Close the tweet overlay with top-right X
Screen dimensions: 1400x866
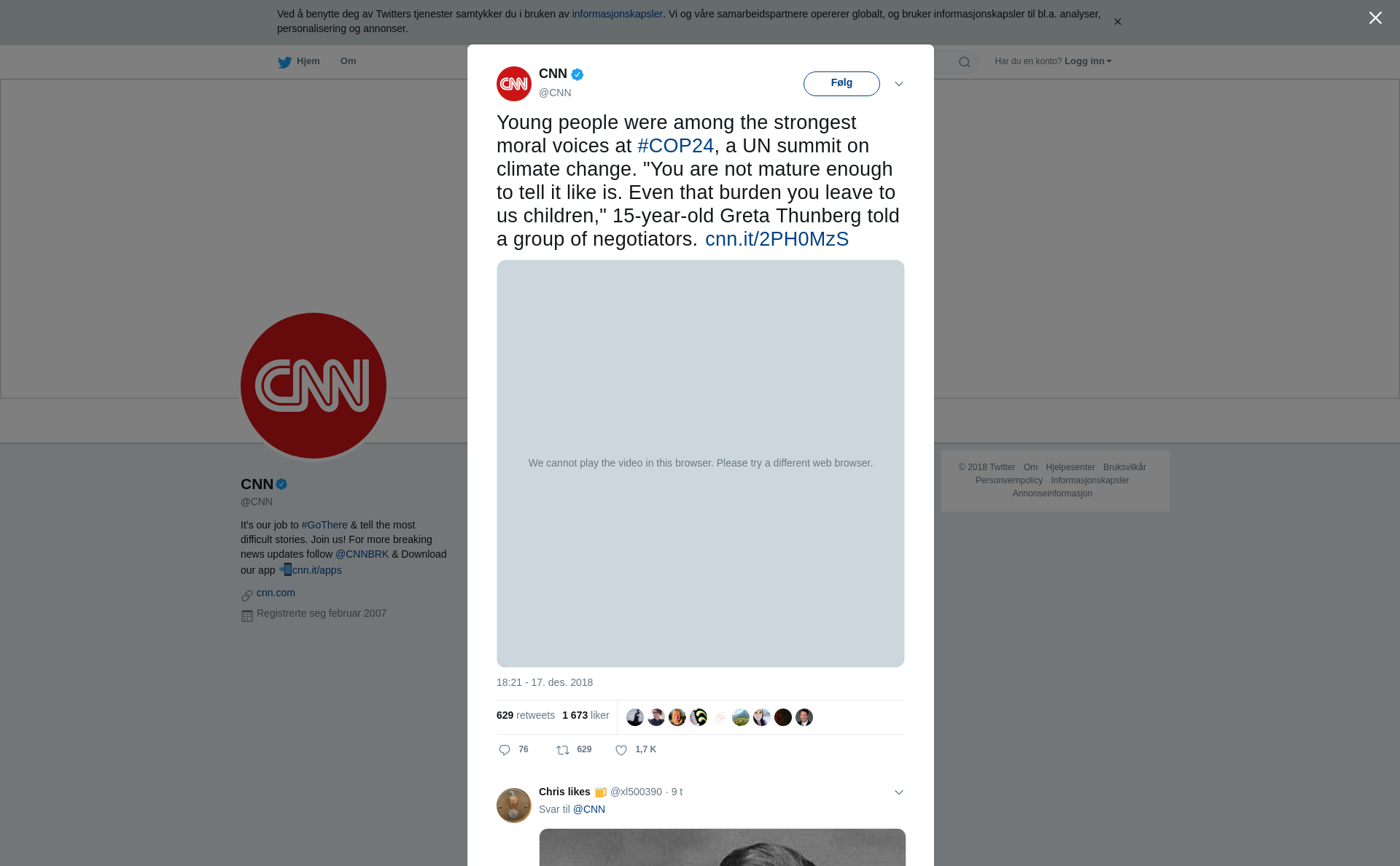(x=1375, y=18)
